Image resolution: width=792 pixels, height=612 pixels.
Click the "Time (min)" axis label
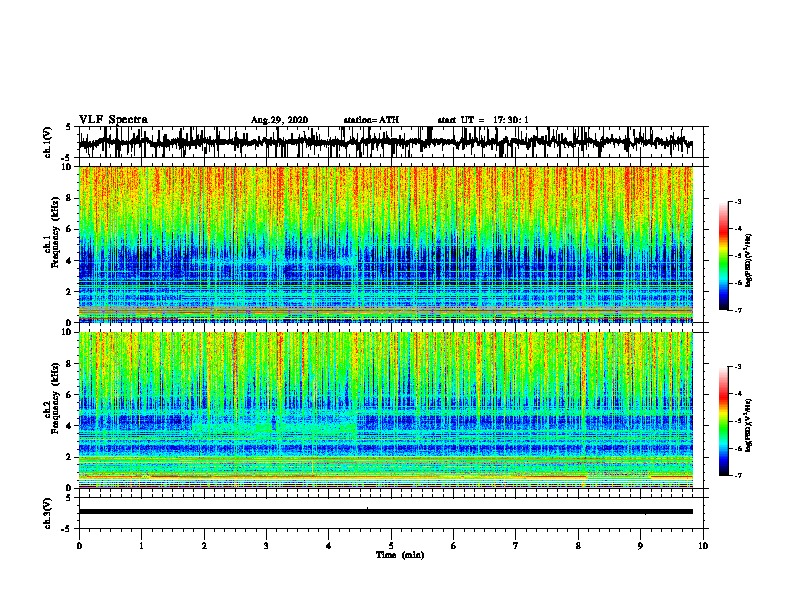pyautogui.click(x=400, y=555)
